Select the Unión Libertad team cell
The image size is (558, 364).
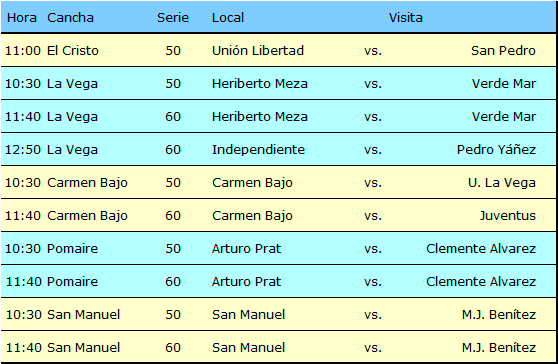click(258, 51)
